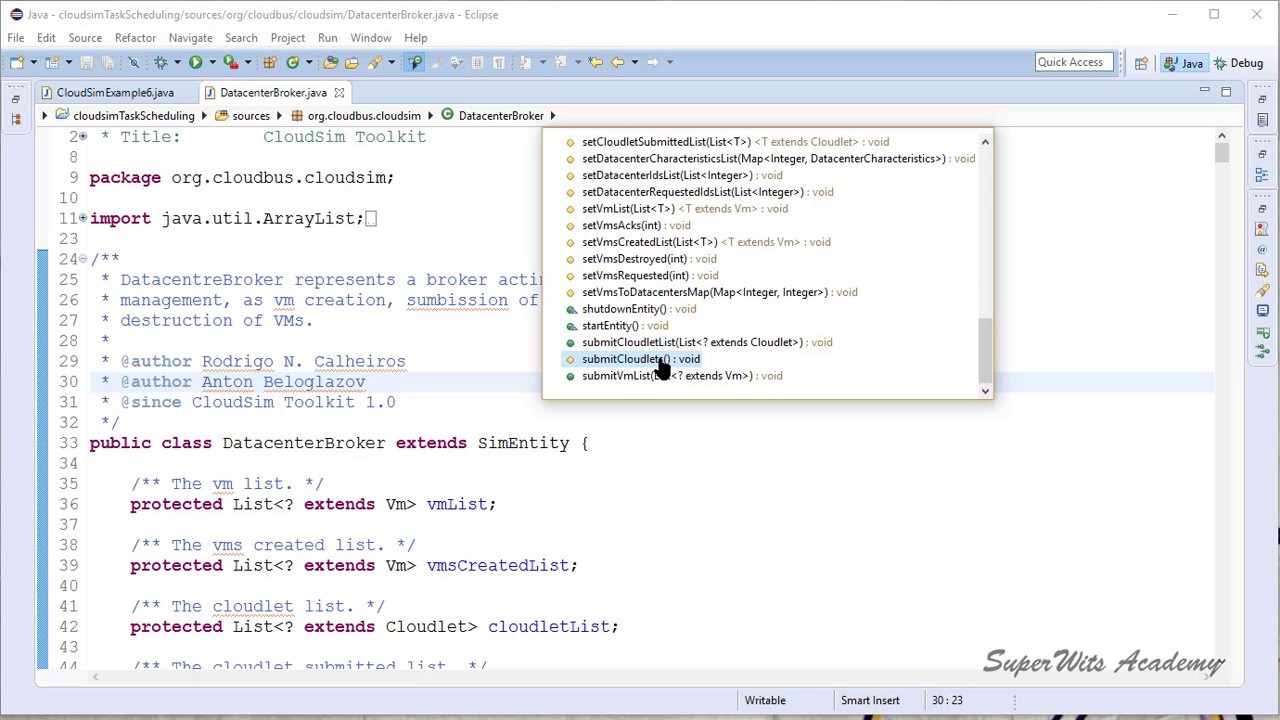
Task: Expand folded imports at line 11
Action: 83,218
